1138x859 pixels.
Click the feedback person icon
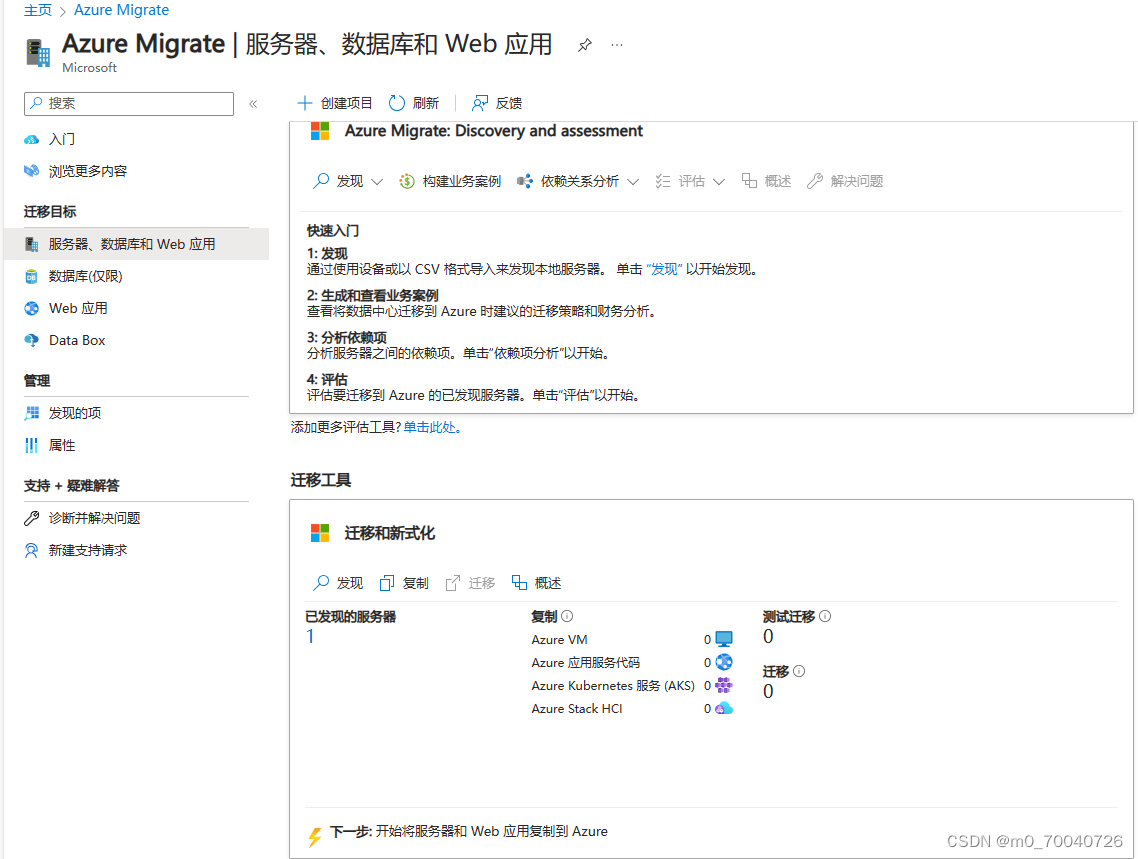(480, 103)
